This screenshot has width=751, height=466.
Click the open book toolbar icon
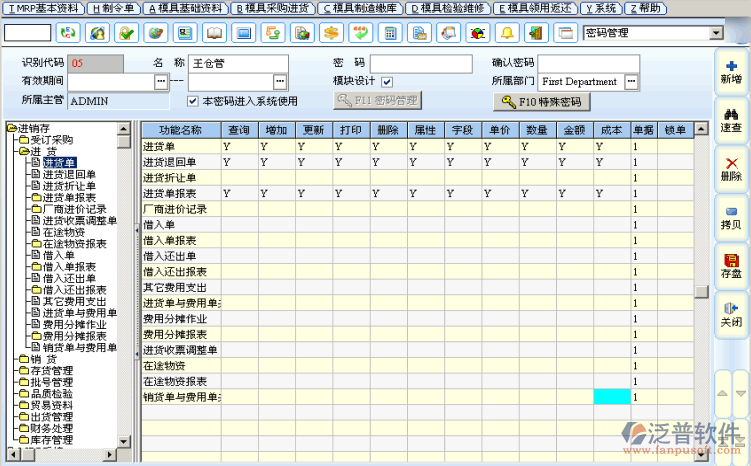pos(215,33)
